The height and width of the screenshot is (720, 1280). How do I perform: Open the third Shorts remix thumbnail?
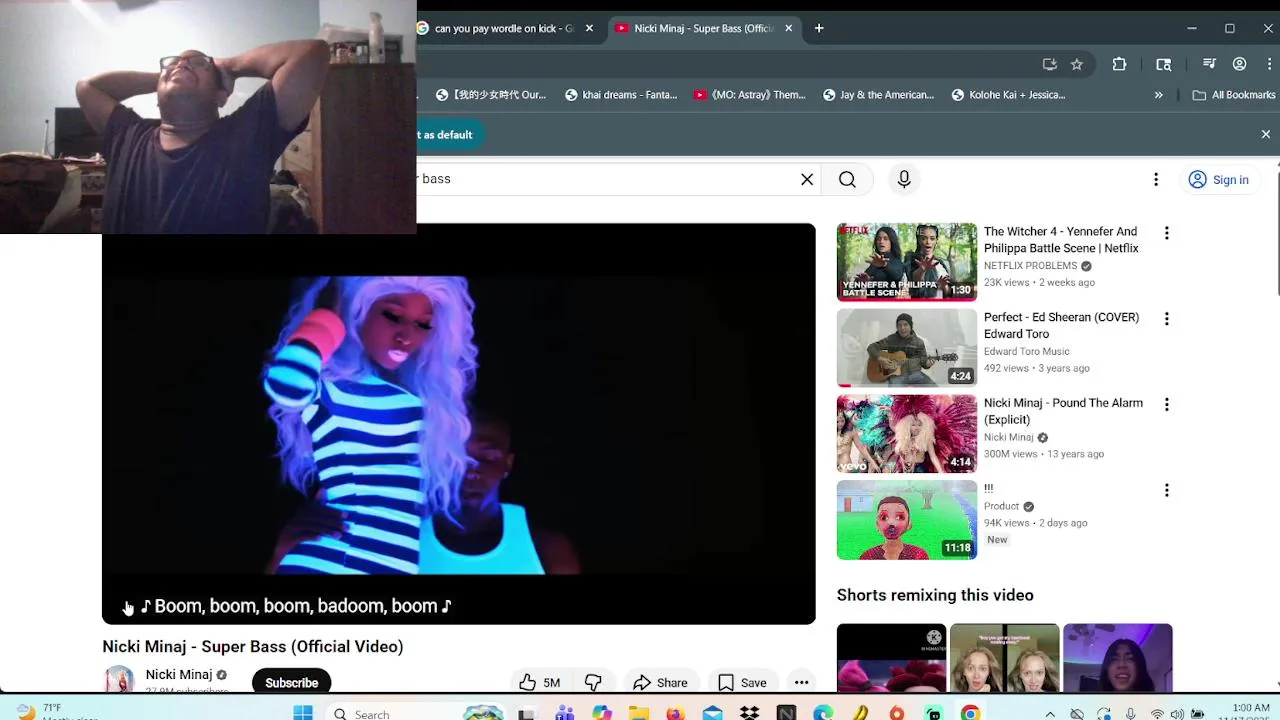click(x=1117, y=658)
